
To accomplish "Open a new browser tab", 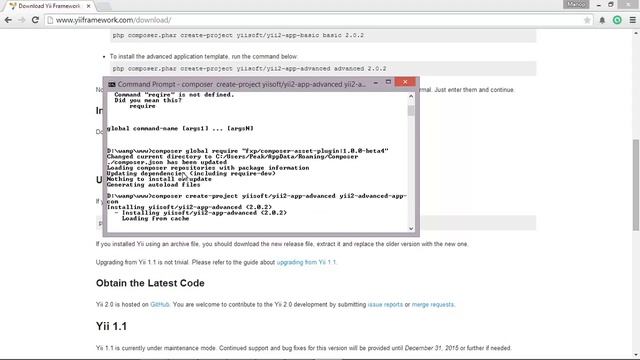I will (x=104, y=6).
